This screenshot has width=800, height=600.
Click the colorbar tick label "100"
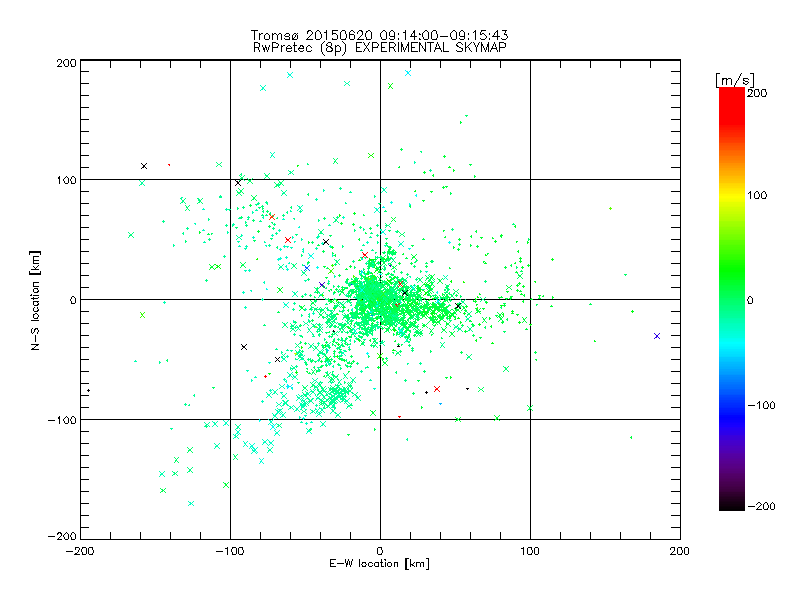757,195
